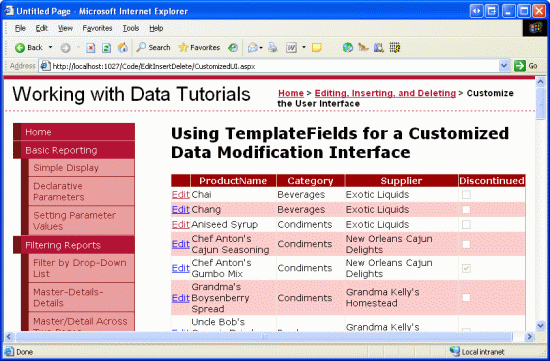Open the Favorites menu in menu bar
This screenshot has height=361, width=550.
(x=97, y=28)
